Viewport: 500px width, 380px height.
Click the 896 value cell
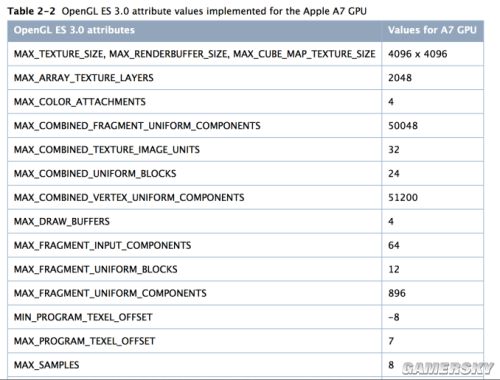(433, 293)
